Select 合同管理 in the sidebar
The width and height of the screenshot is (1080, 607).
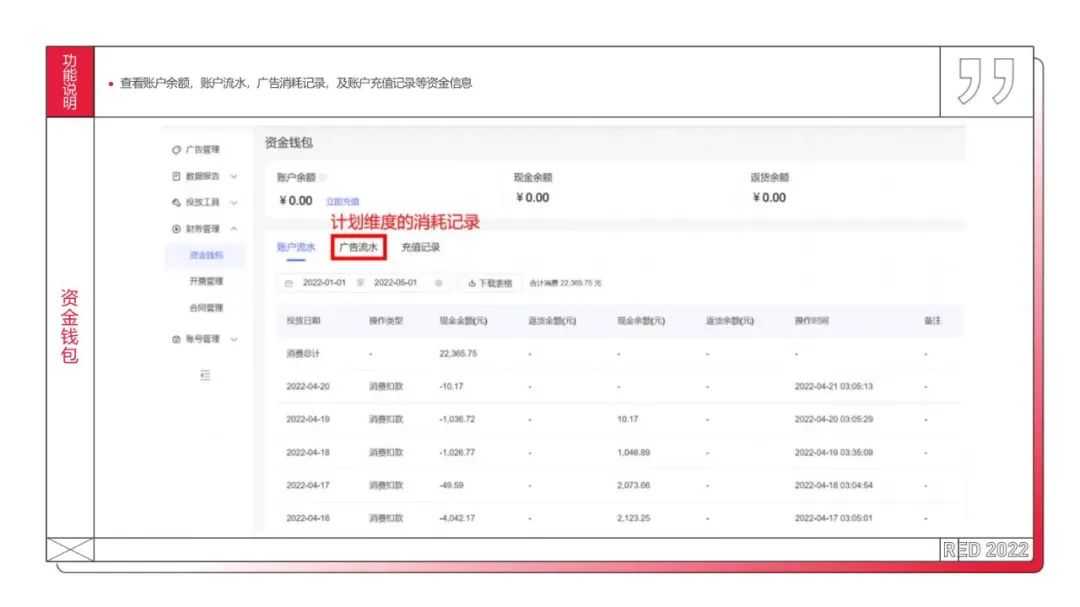206,308
